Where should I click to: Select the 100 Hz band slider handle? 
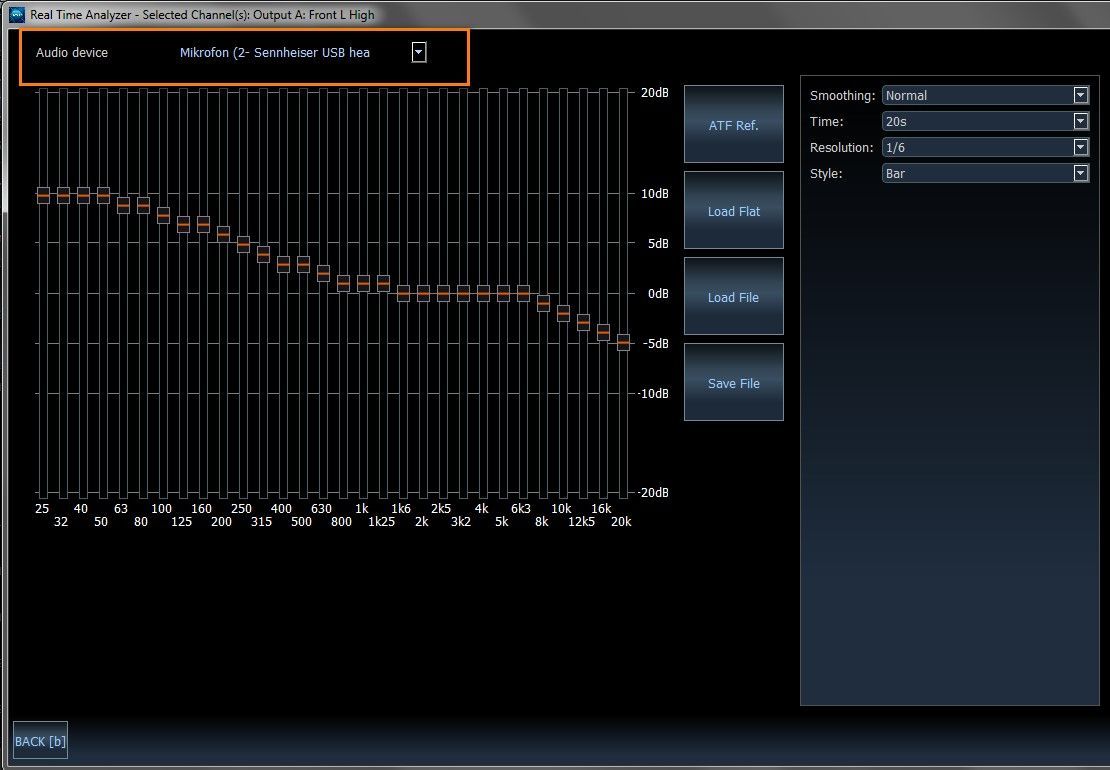click(x=163, y=215)
